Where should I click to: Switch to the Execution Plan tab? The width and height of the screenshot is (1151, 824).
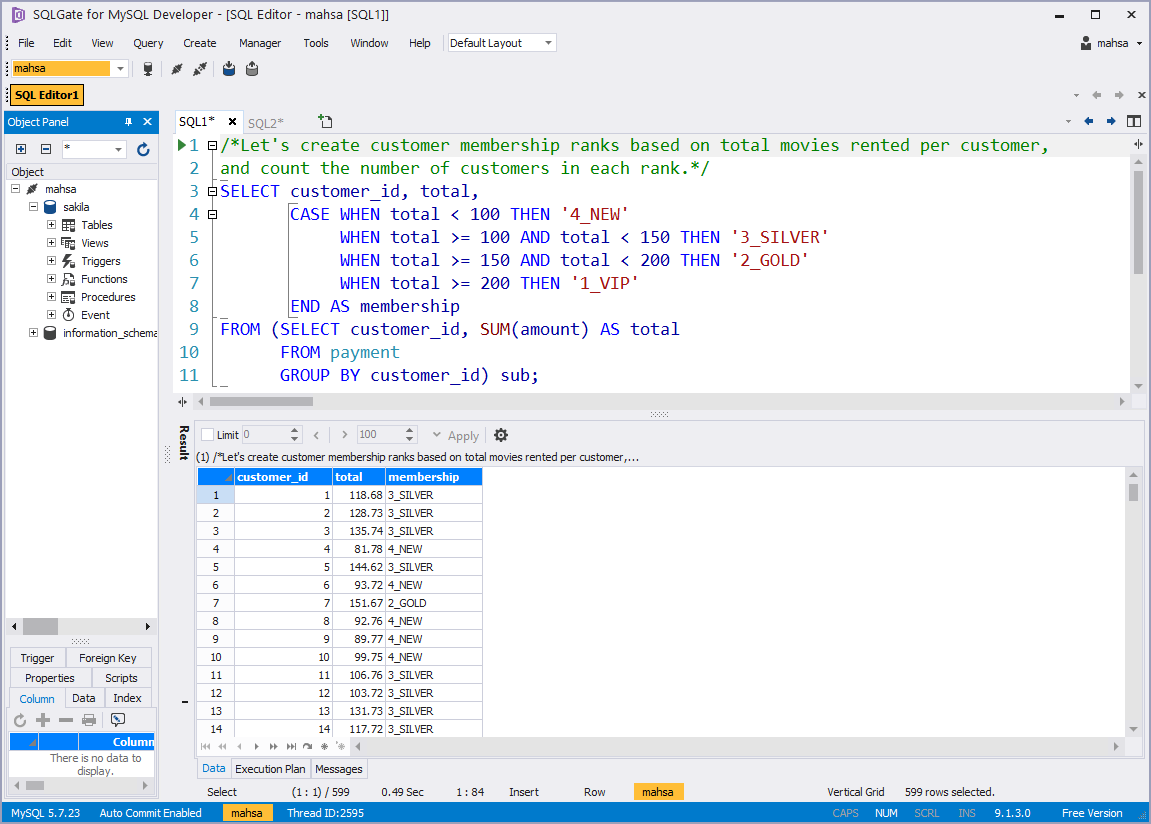270,768
